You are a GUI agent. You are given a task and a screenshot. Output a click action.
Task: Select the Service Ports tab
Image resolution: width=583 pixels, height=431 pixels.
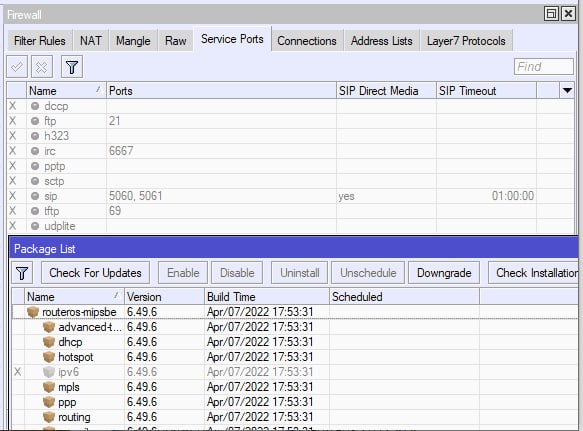(232, 39)
